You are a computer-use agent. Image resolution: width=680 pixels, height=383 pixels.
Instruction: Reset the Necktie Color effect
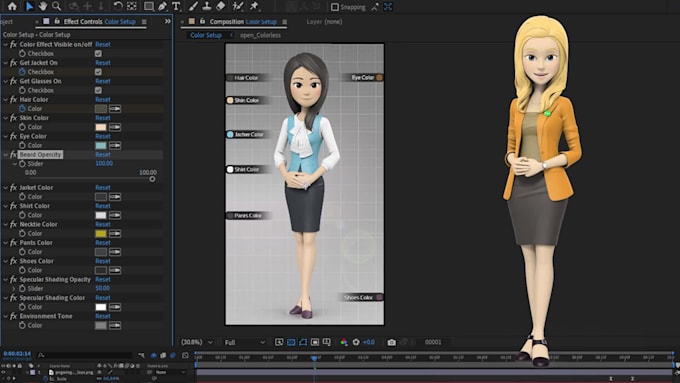pyautogui.click(x=103, y=224)
